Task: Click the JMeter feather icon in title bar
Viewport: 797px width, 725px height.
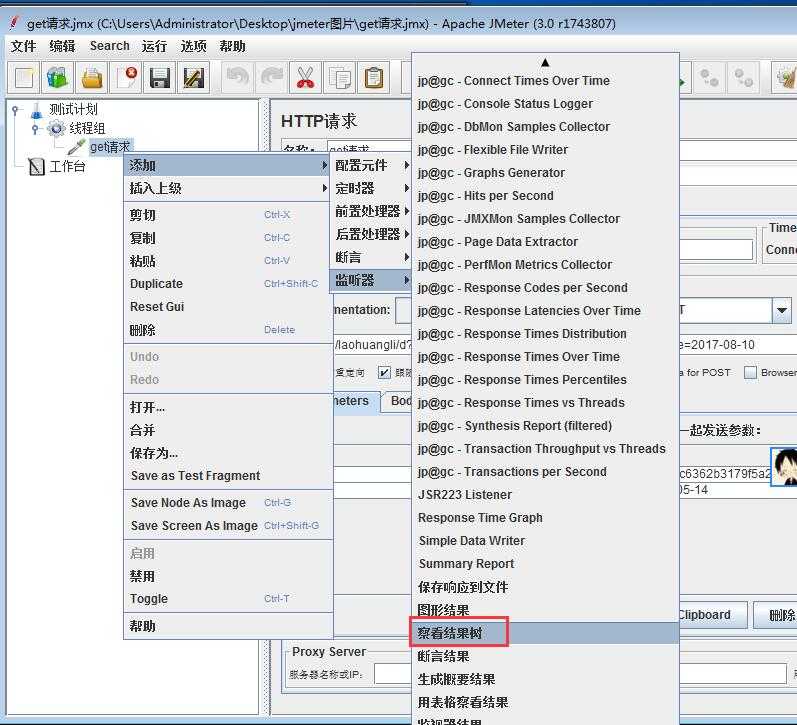Action: pos(14,23)
